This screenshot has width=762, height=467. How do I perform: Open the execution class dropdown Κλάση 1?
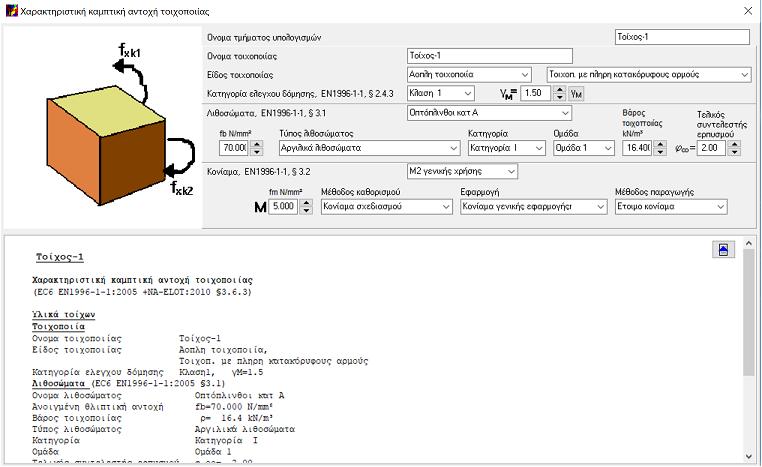[441, 93]
